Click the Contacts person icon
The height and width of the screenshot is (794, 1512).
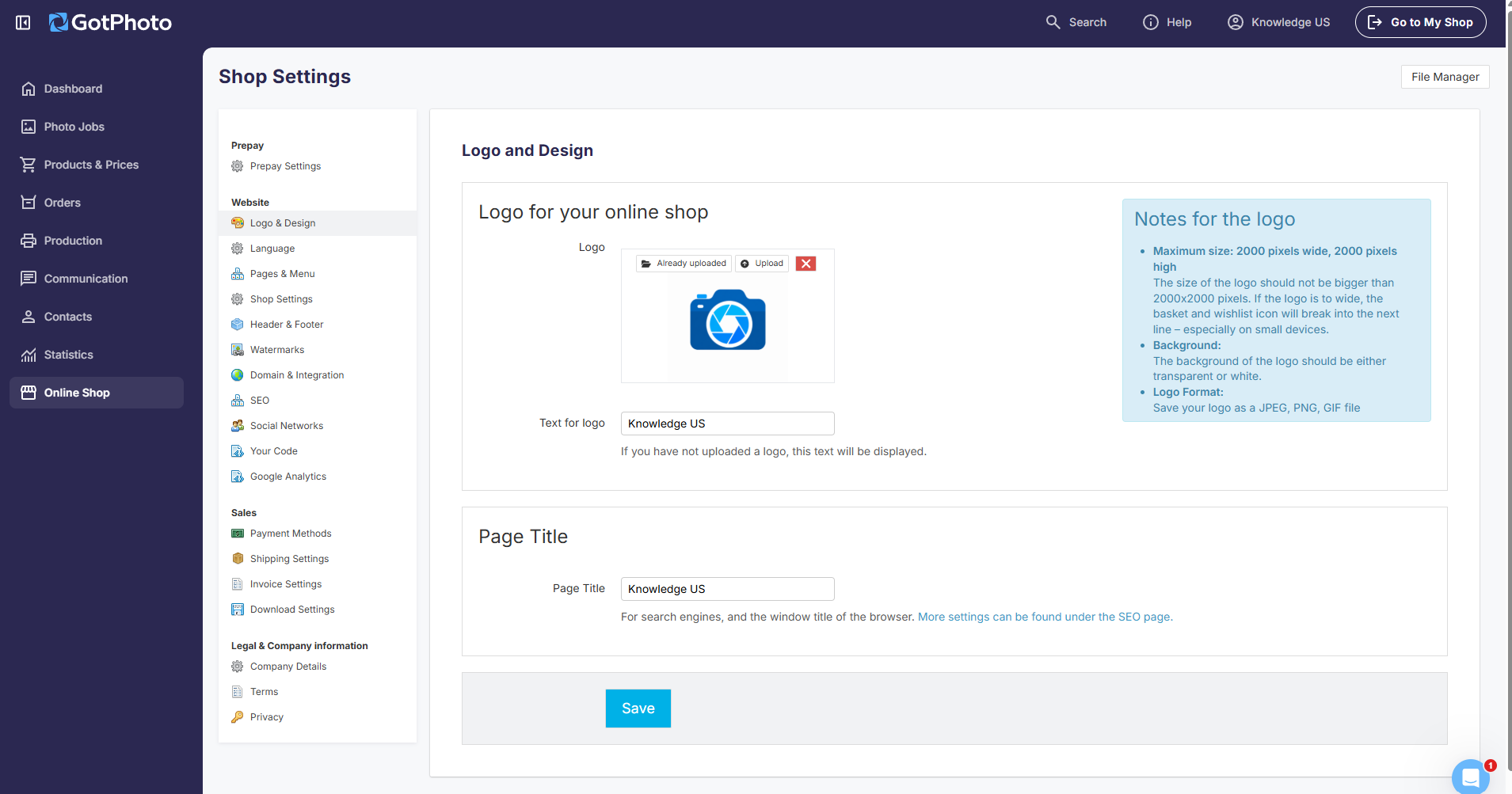(29, 317)
